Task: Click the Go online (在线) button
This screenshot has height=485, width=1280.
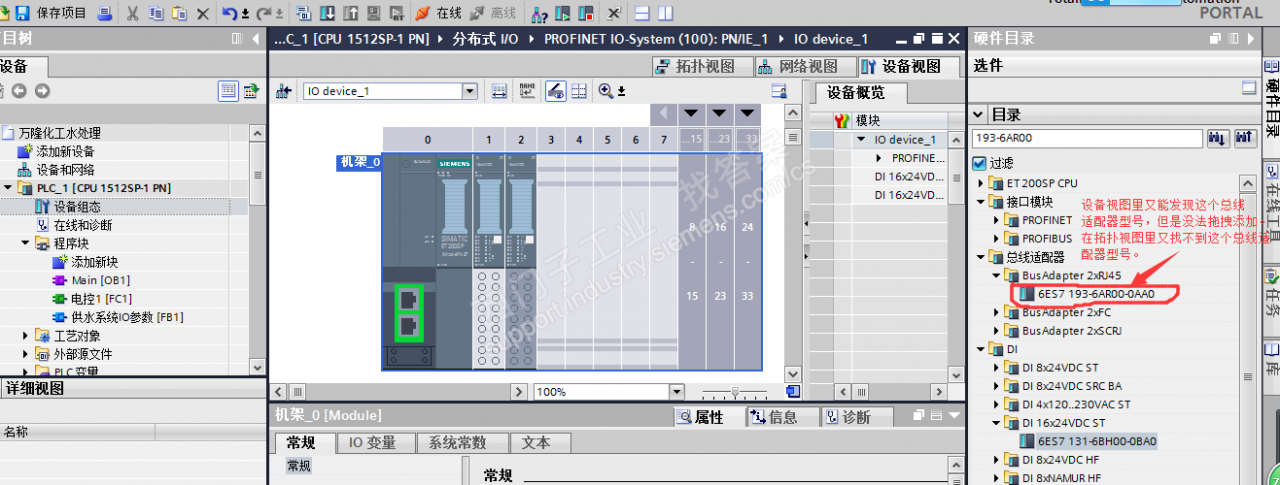Action: click(438, 13)
